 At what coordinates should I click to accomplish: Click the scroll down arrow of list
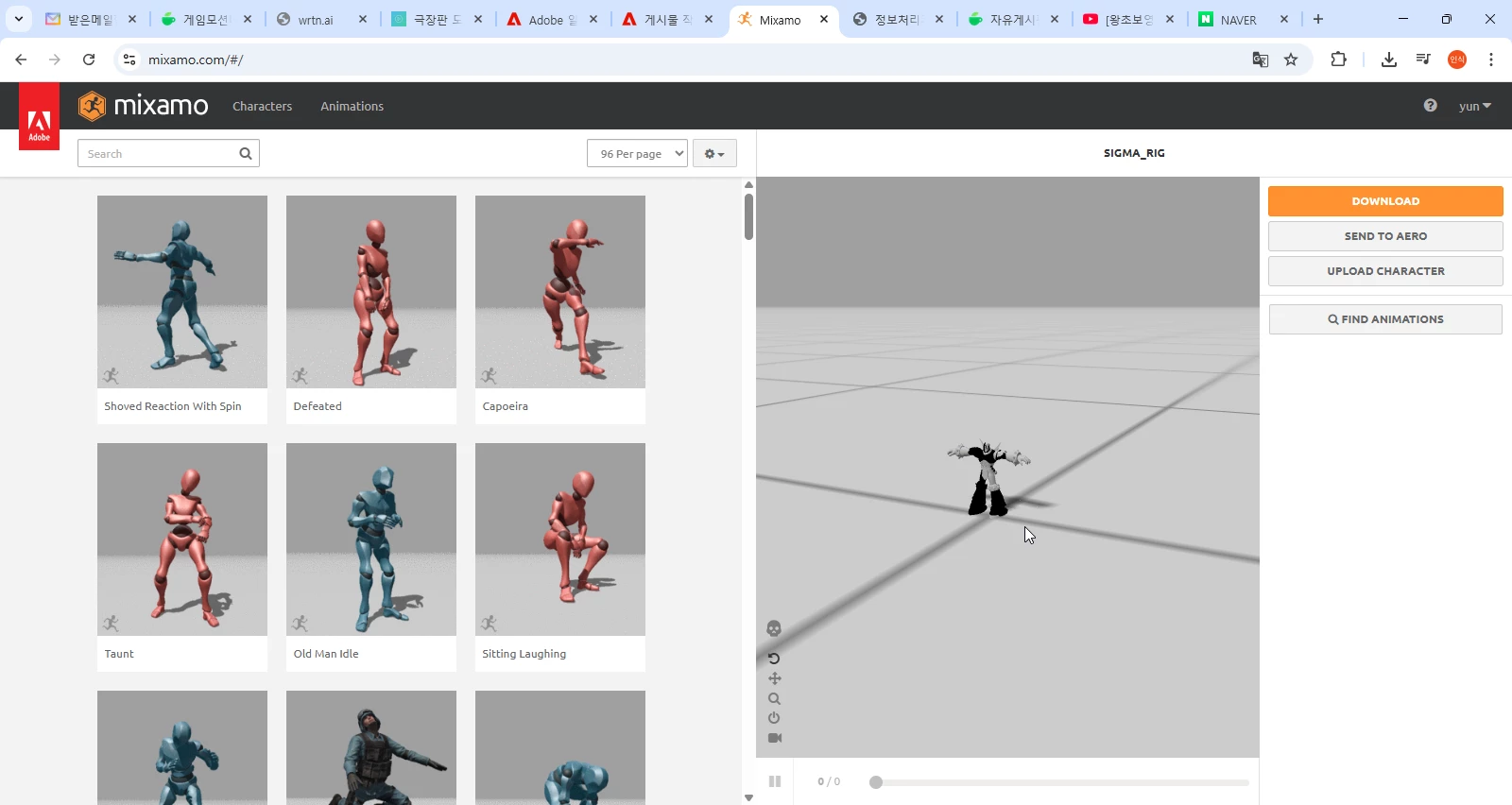click(x=748, y=797)
